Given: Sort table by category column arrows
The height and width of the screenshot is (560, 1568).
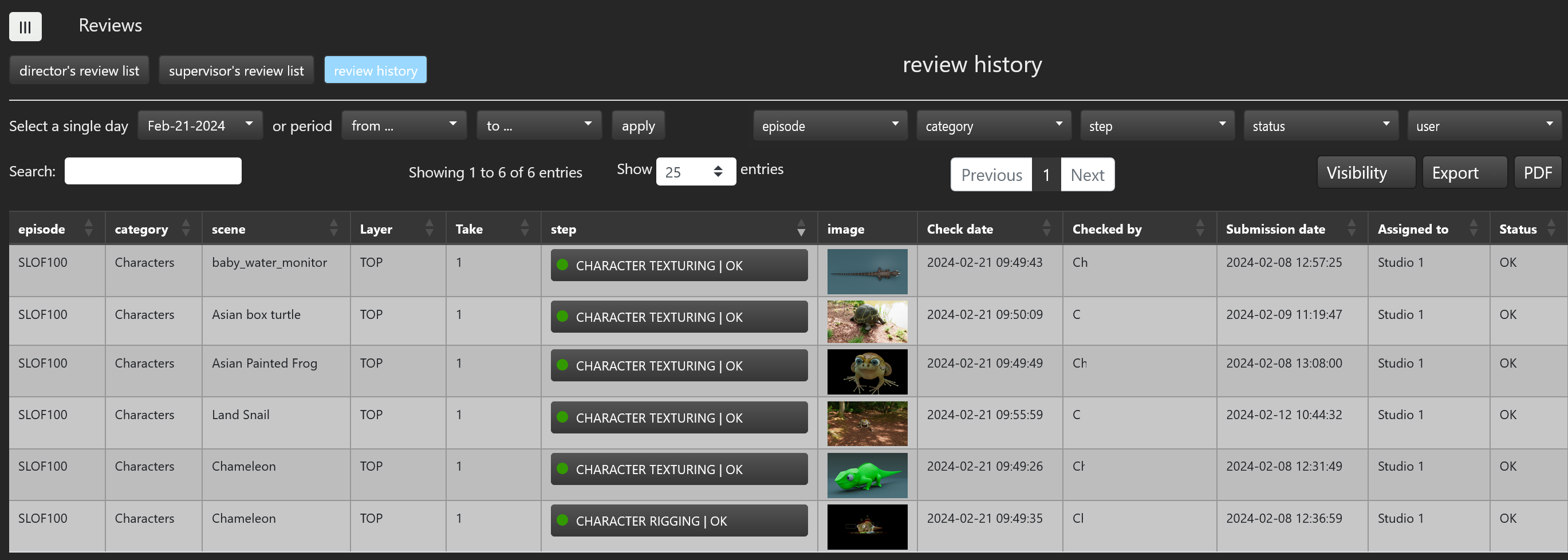Looking at the screenshot, I should point(186,228).
